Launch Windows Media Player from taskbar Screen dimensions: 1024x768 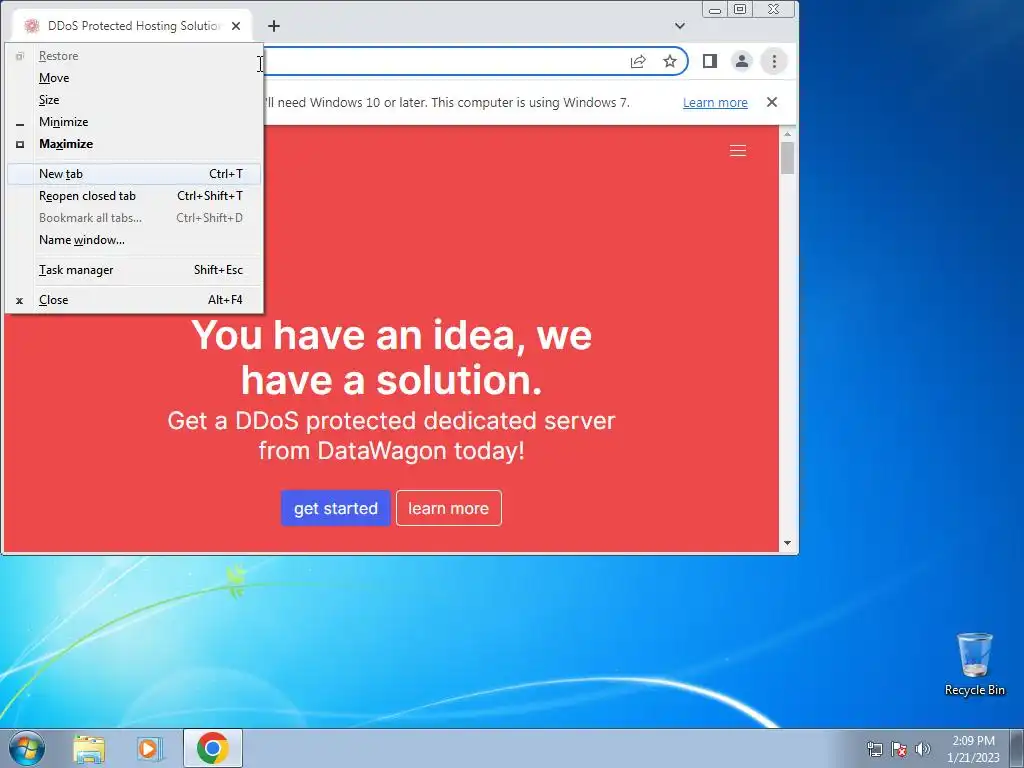click(150, 748)
